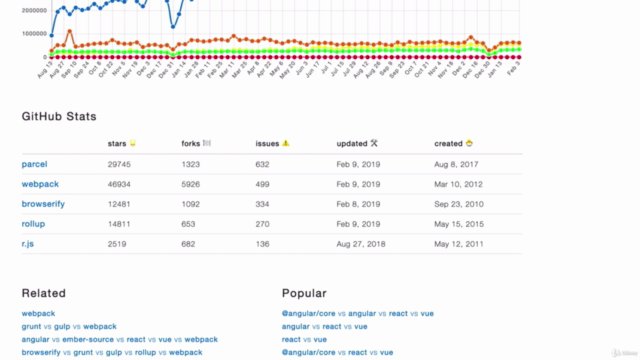Select browserify's created date Sep 23, 2010
The height and width of the screenshot is (360, 640).
[459, 204]
